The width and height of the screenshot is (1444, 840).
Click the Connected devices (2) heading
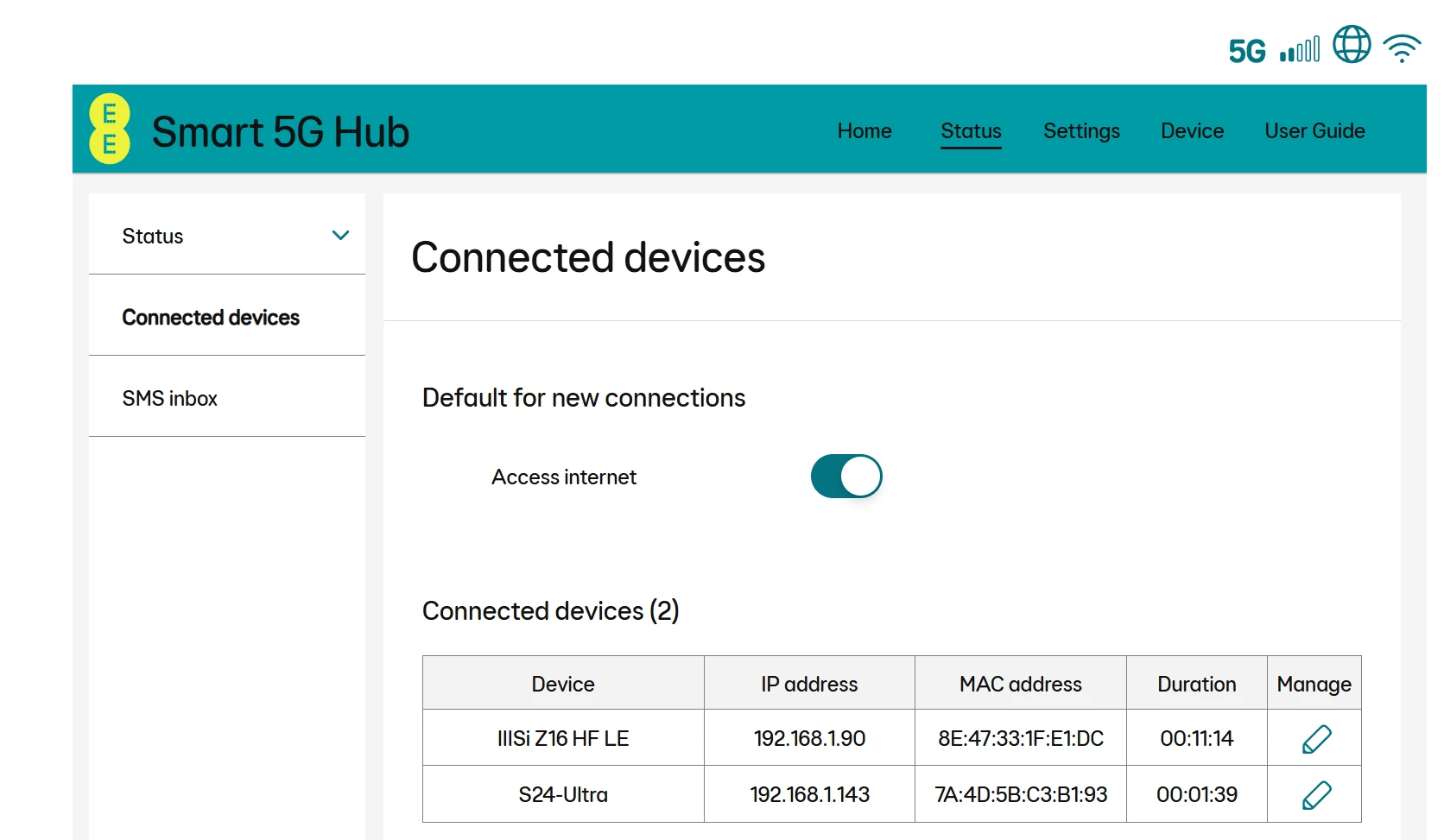coord(551,611)
